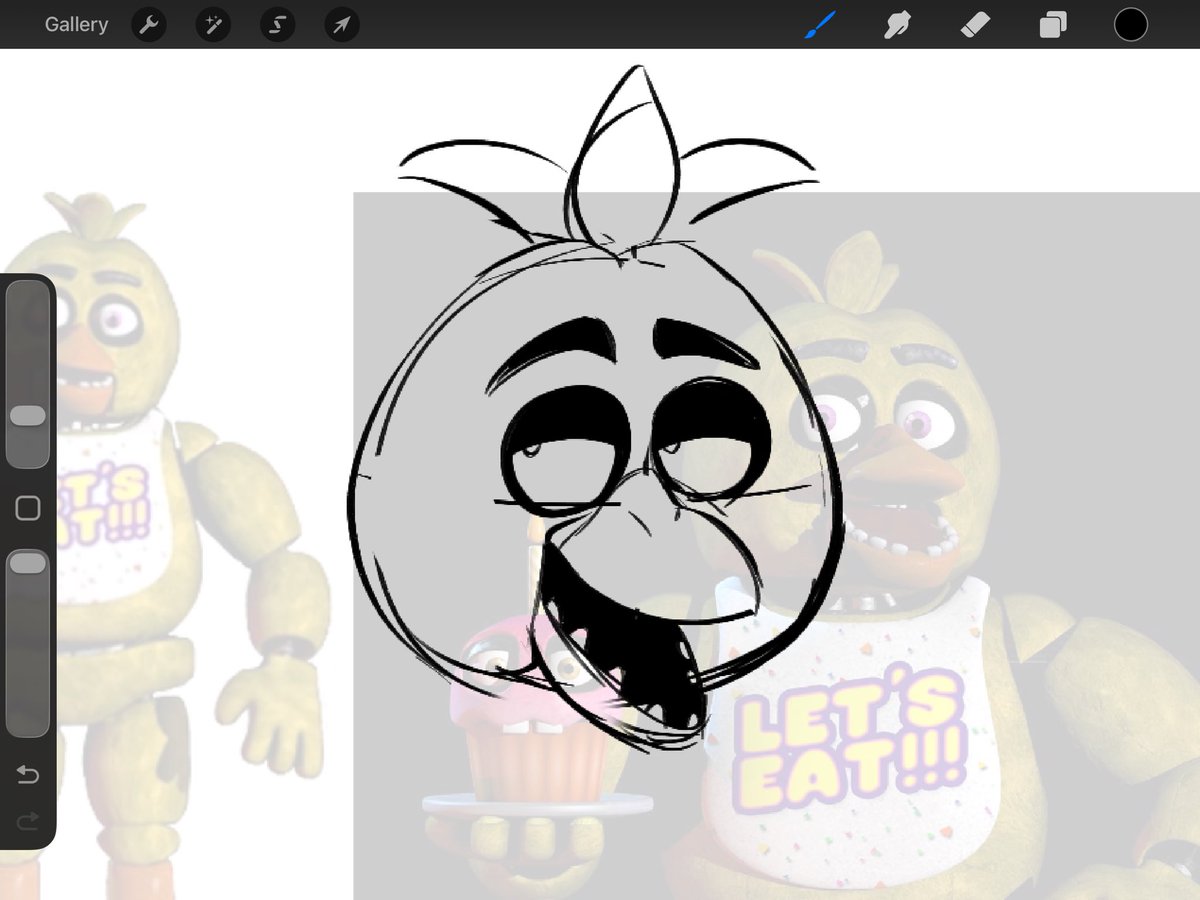Activate the Selection tool
This screenshot has height=900, width=1200.
pos(278,25)
